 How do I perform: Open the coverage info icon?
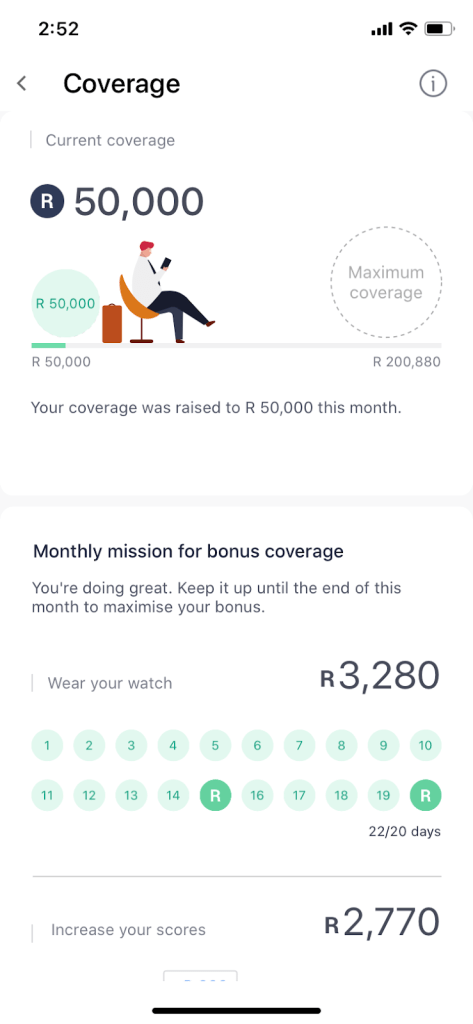[432, 84]
